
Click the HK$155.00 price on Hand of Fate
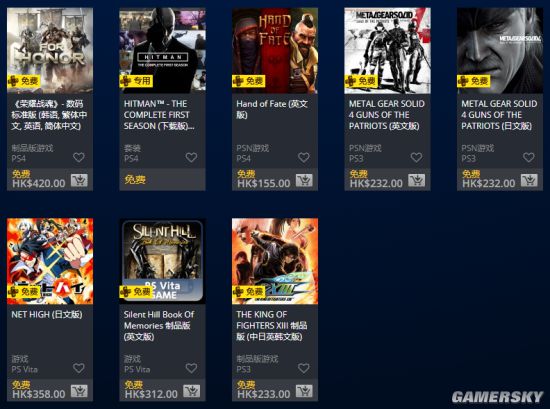[264, 183]
